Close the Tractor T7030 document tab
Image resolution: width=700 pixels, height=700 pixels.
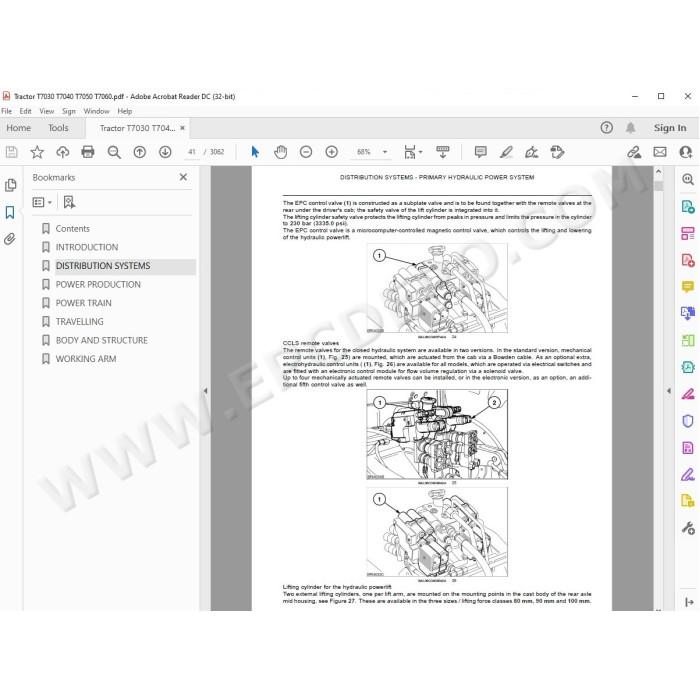182,128
